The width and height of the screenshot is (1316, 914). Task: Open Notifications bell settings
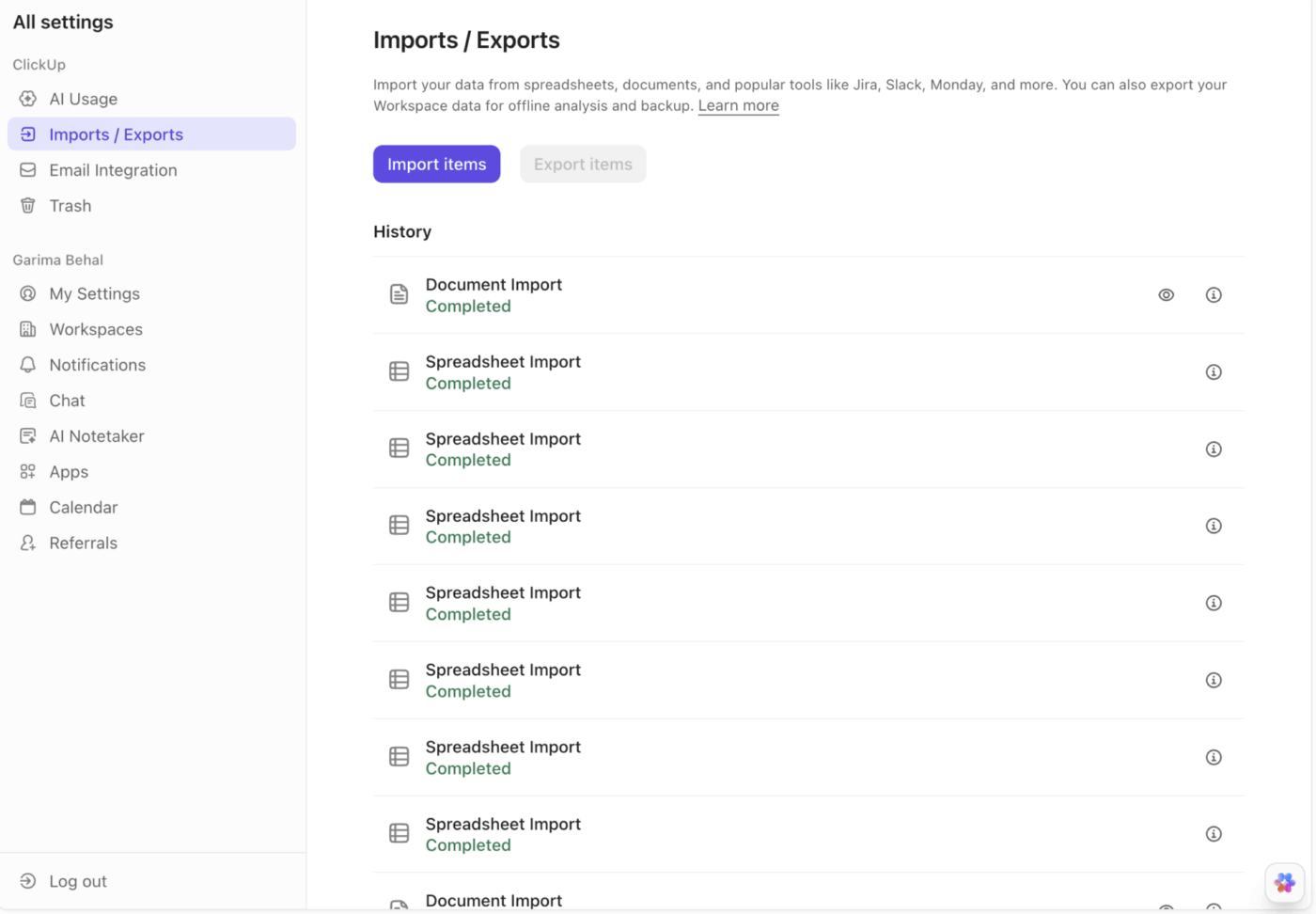coord(97,365)
